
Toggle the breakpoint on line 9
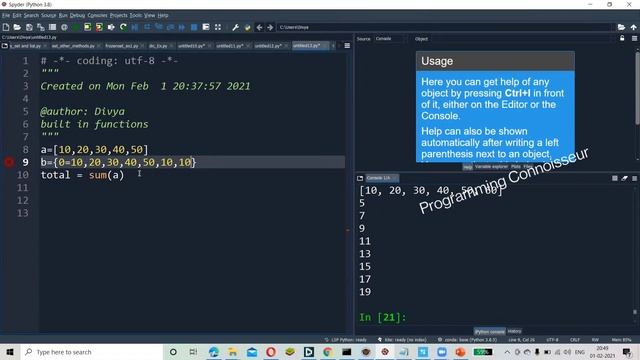9,162
